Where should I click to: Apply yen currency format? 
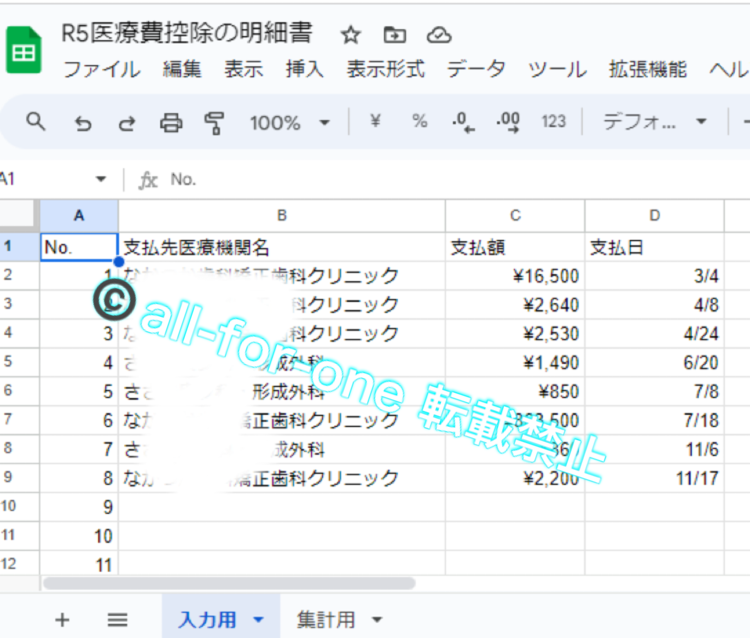pos(375,121)
